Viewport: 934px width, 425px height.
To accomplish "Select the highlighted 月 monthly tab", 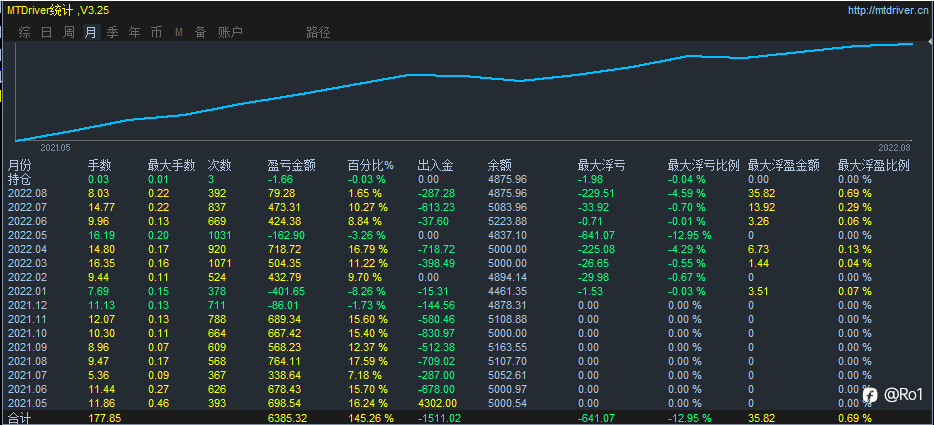I will click(91, 32).
